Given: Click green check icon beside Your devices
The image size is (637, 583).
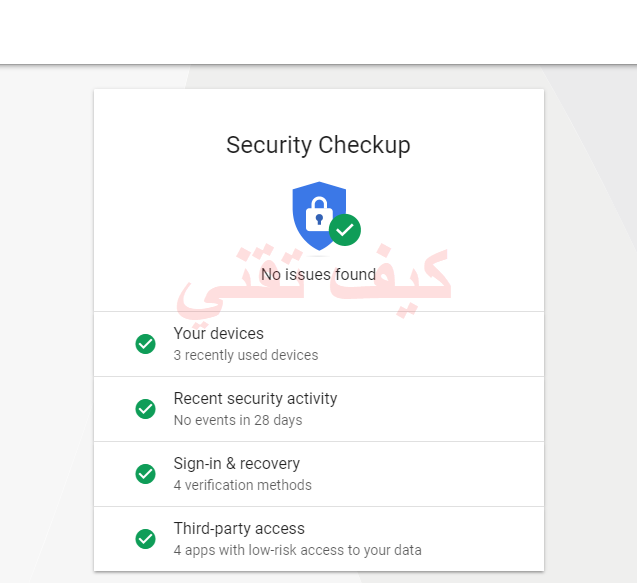Looking at the screenshot, I should tap(145, 344).
